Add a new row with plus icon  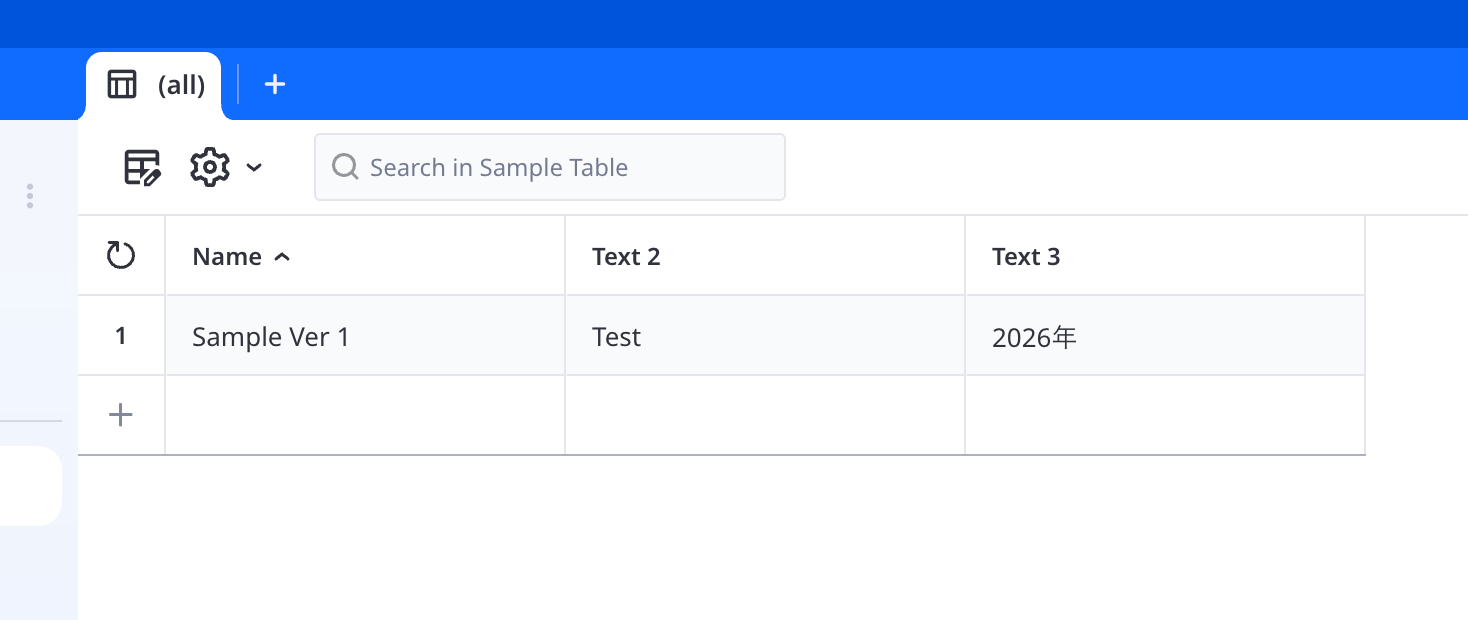tap(121, 415)
